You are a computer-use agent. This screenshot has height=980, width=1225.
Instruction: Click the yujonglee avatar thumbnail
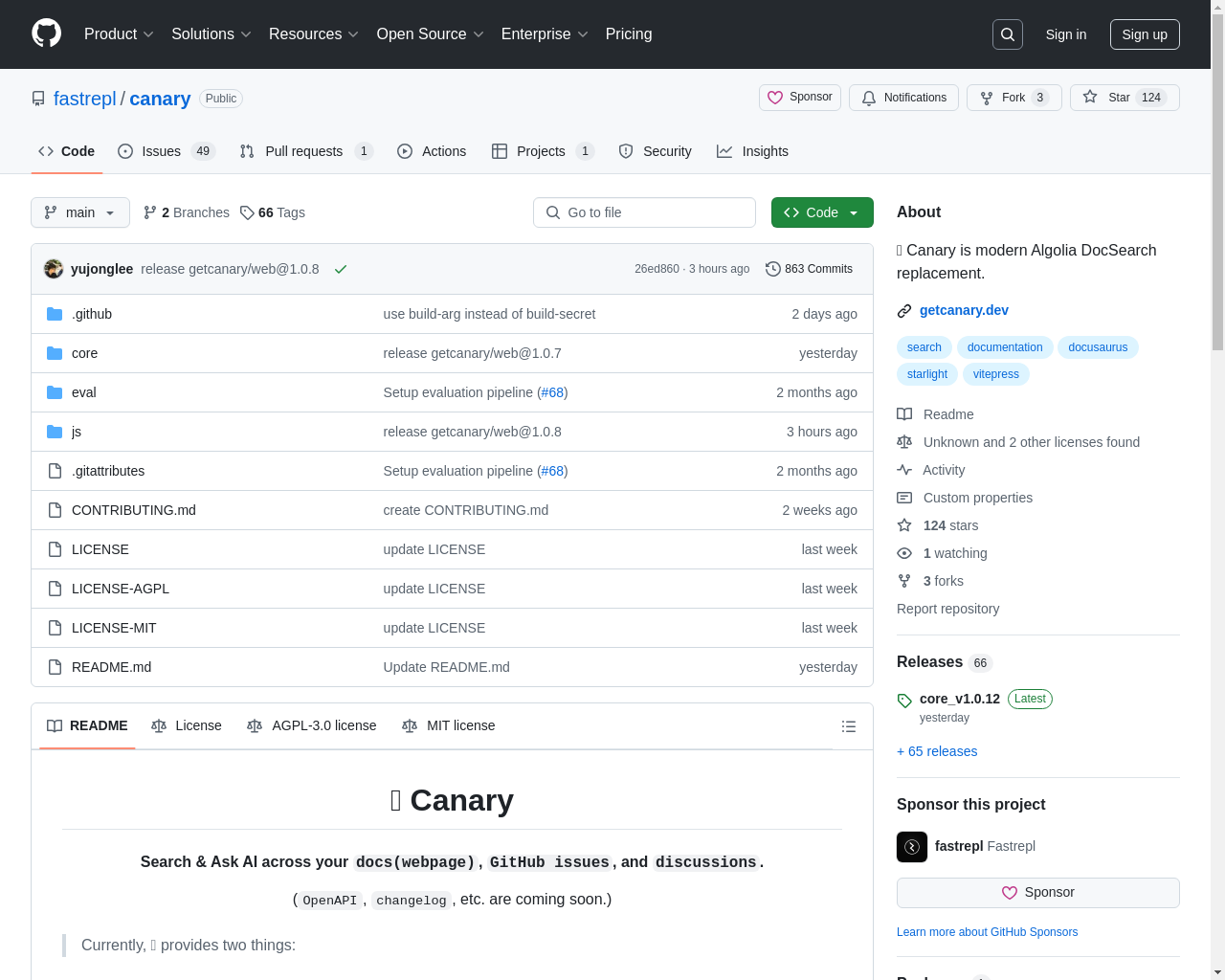(54, 269)
